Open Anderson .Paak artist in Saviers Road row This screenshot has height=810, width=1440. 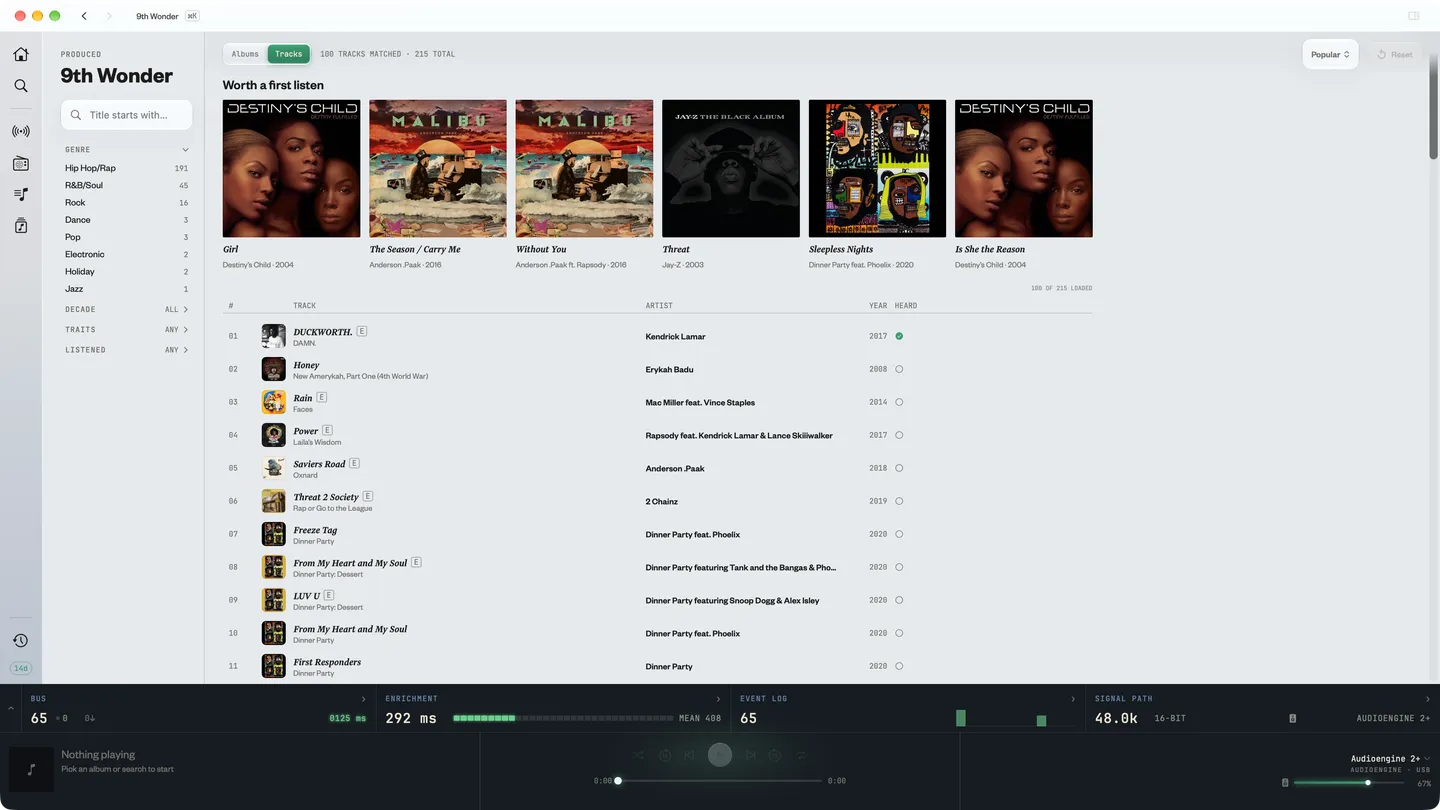tap(674, 468)
